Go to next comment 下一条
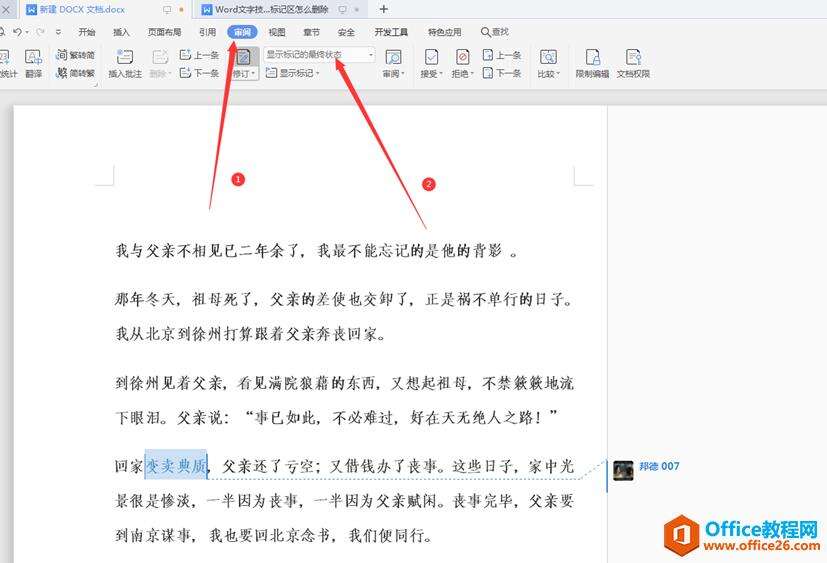The image size is (827, 563). [x=199, y=73]
